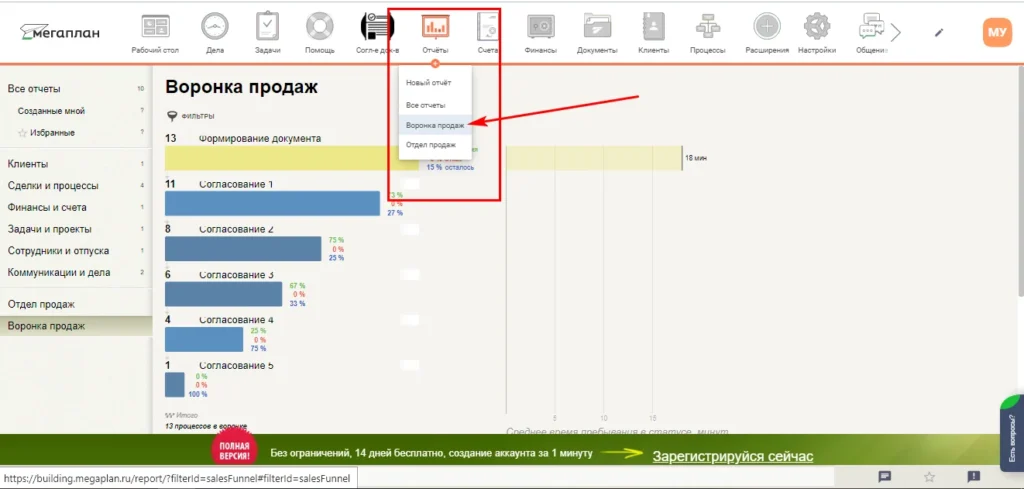
Task: Click the bottom bar exclamation feedback icon
Action: [x=973, y=477]
